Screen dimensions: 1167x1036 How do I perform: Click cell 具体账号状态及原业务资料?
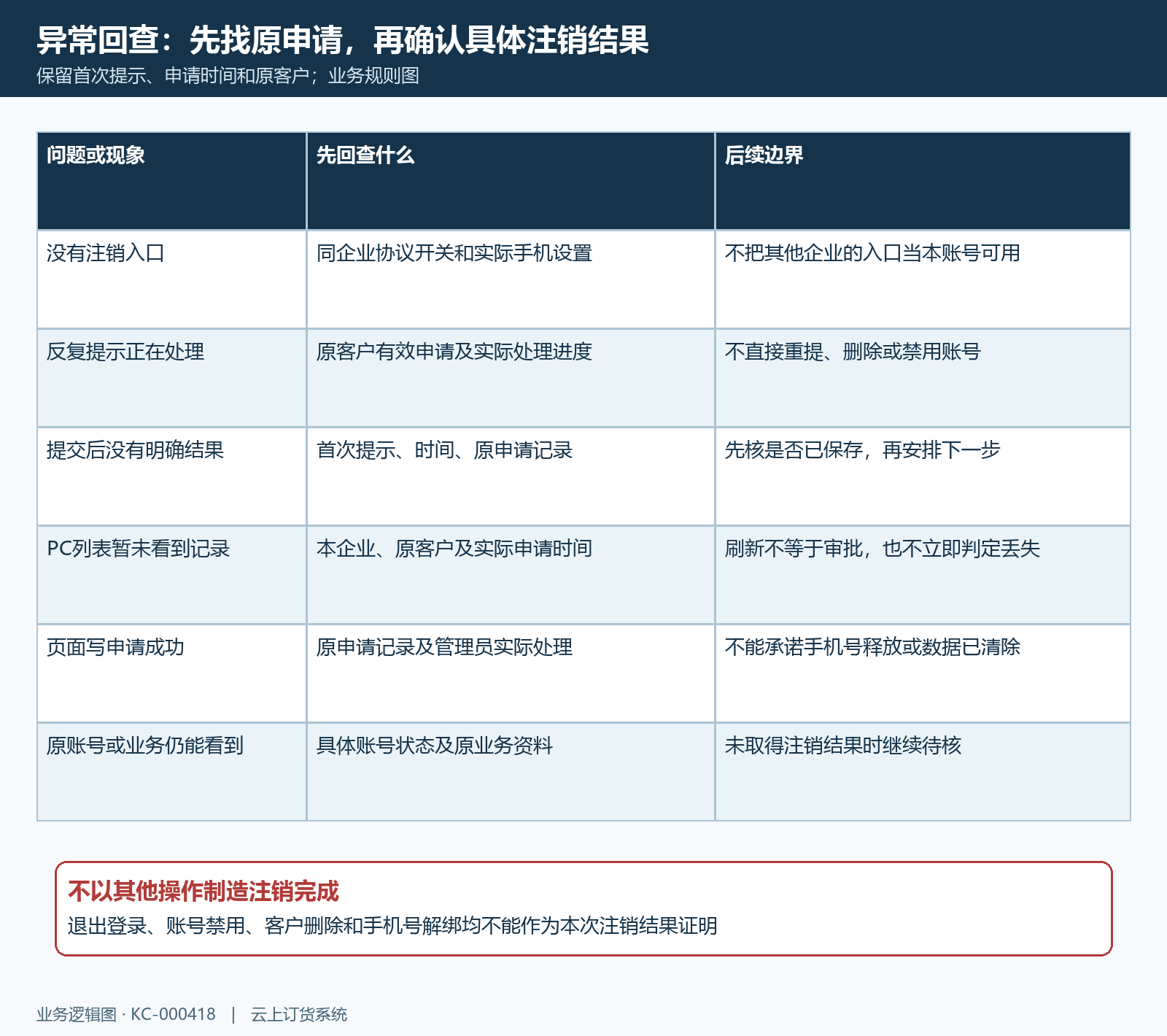511,772
